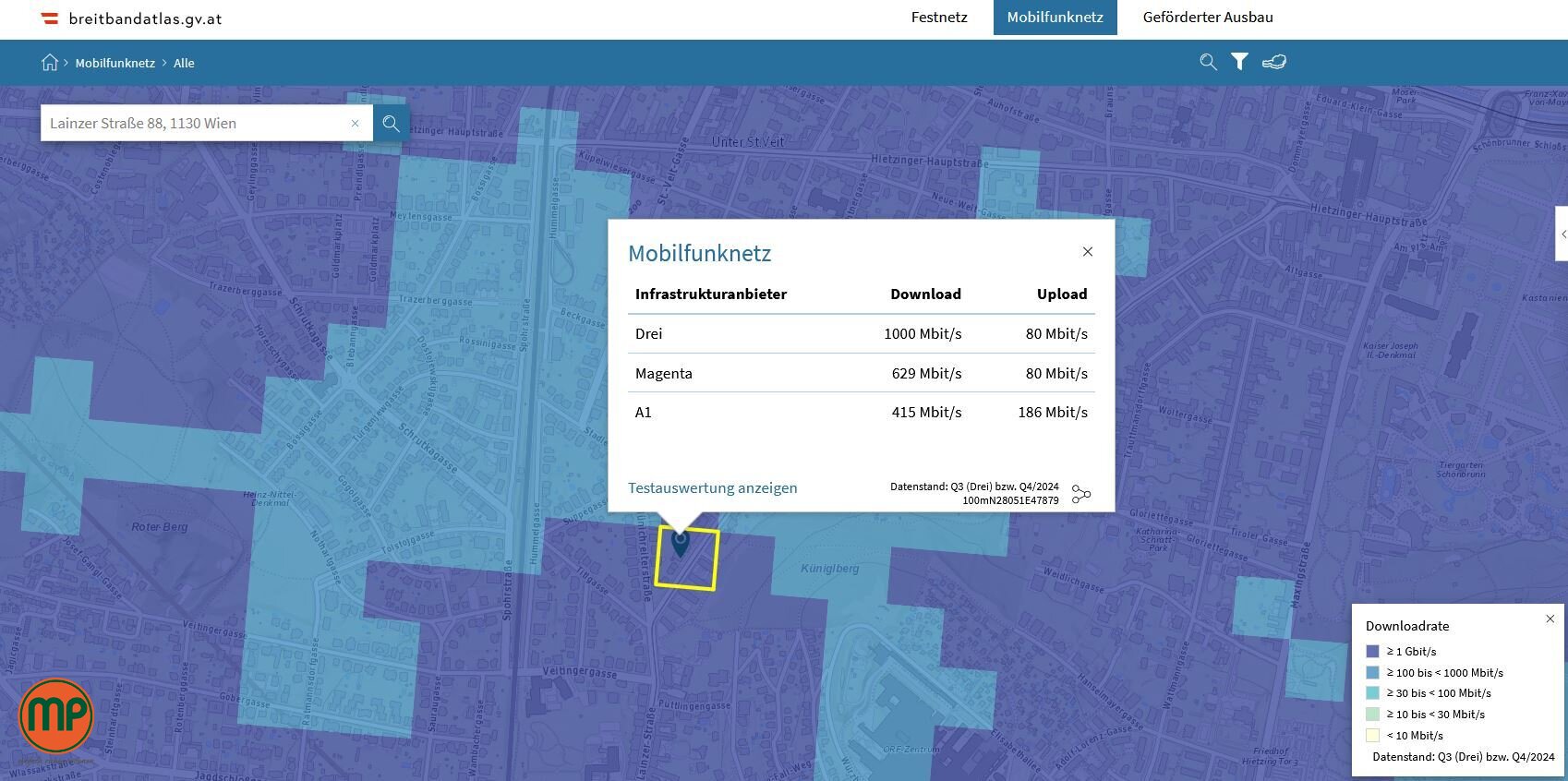Expand the side panel arrow at right edge

click(1562, 234)
